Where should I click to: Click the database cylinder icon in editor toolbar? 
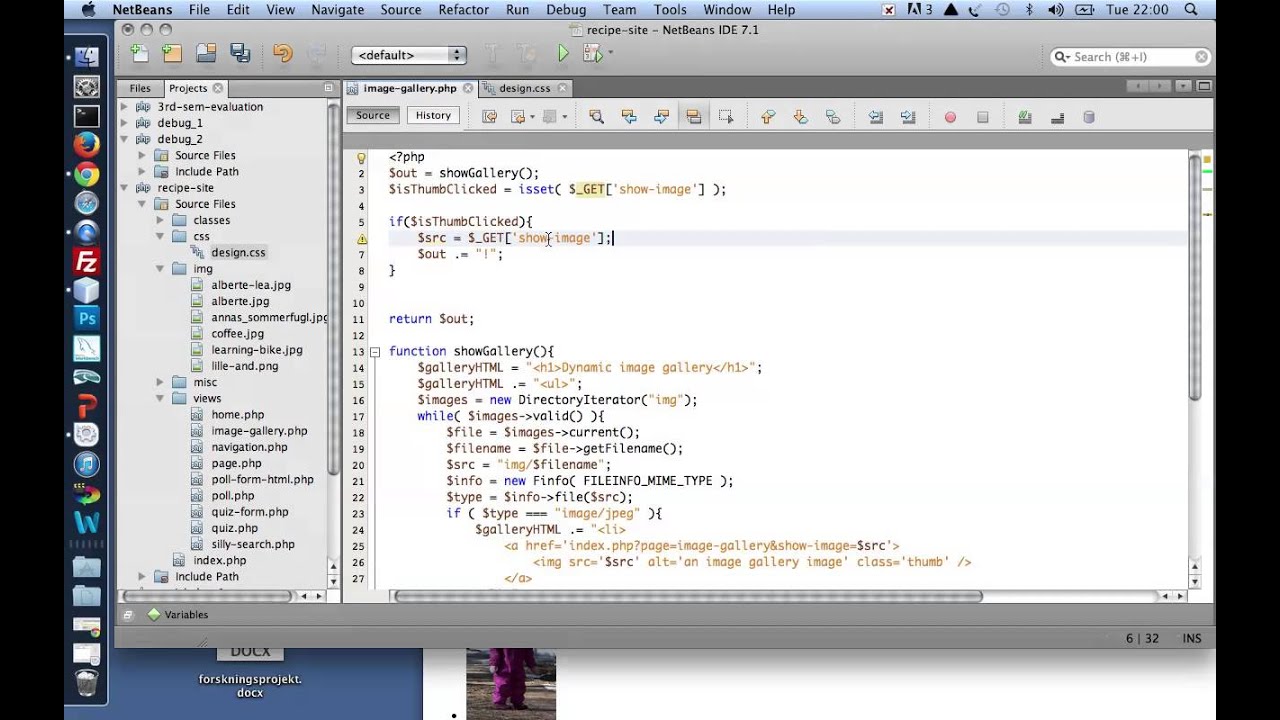(x=1089, y=117)
